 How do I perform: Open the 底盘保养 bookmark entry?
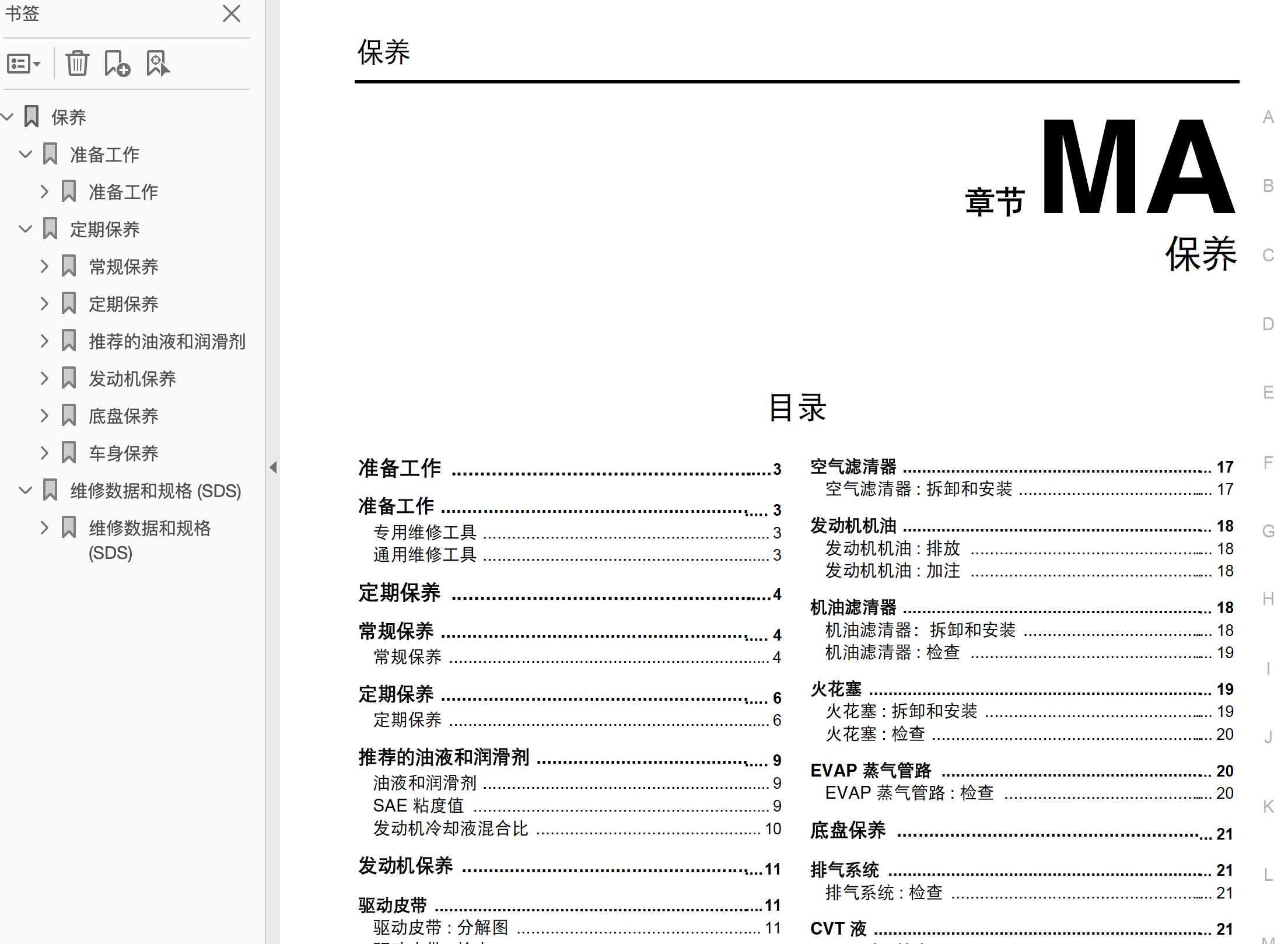124,416
